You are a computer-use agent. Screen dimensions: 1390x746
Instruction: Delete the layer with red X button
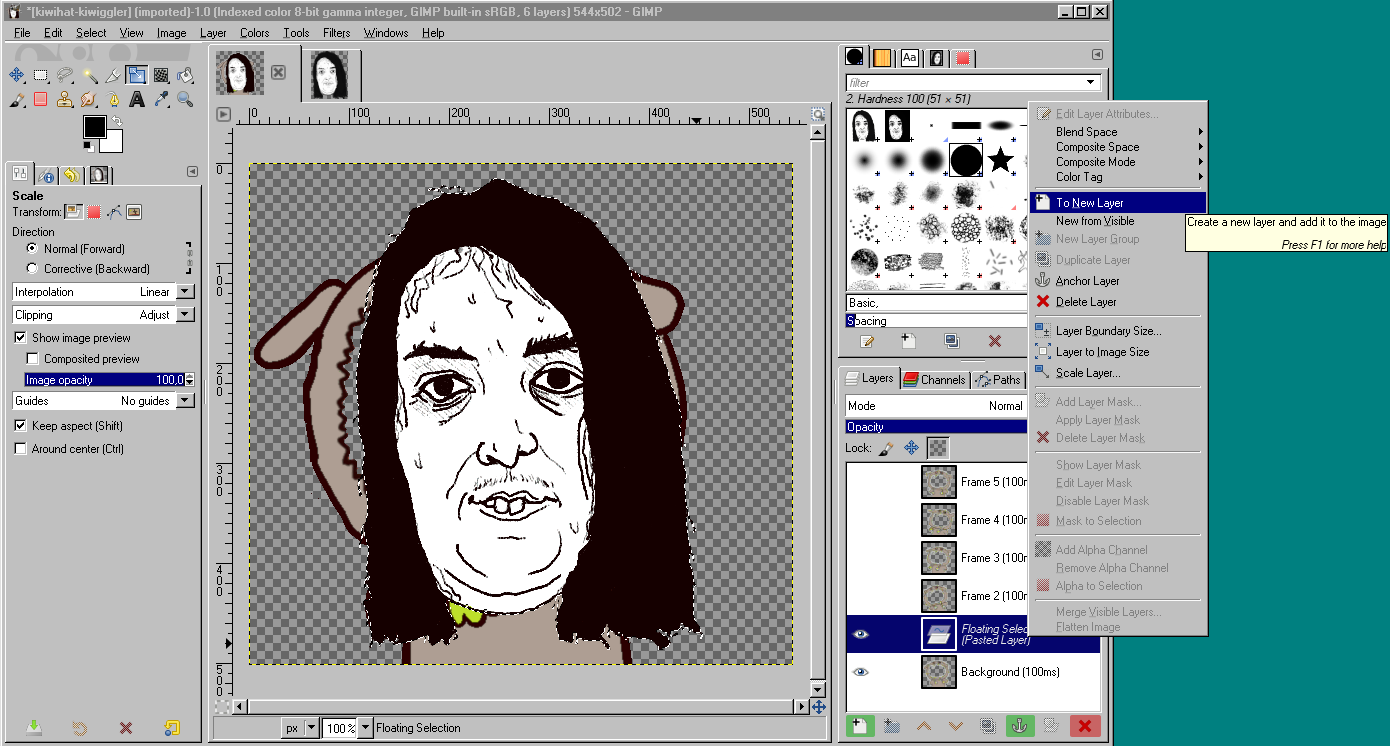pos(1085,727)
